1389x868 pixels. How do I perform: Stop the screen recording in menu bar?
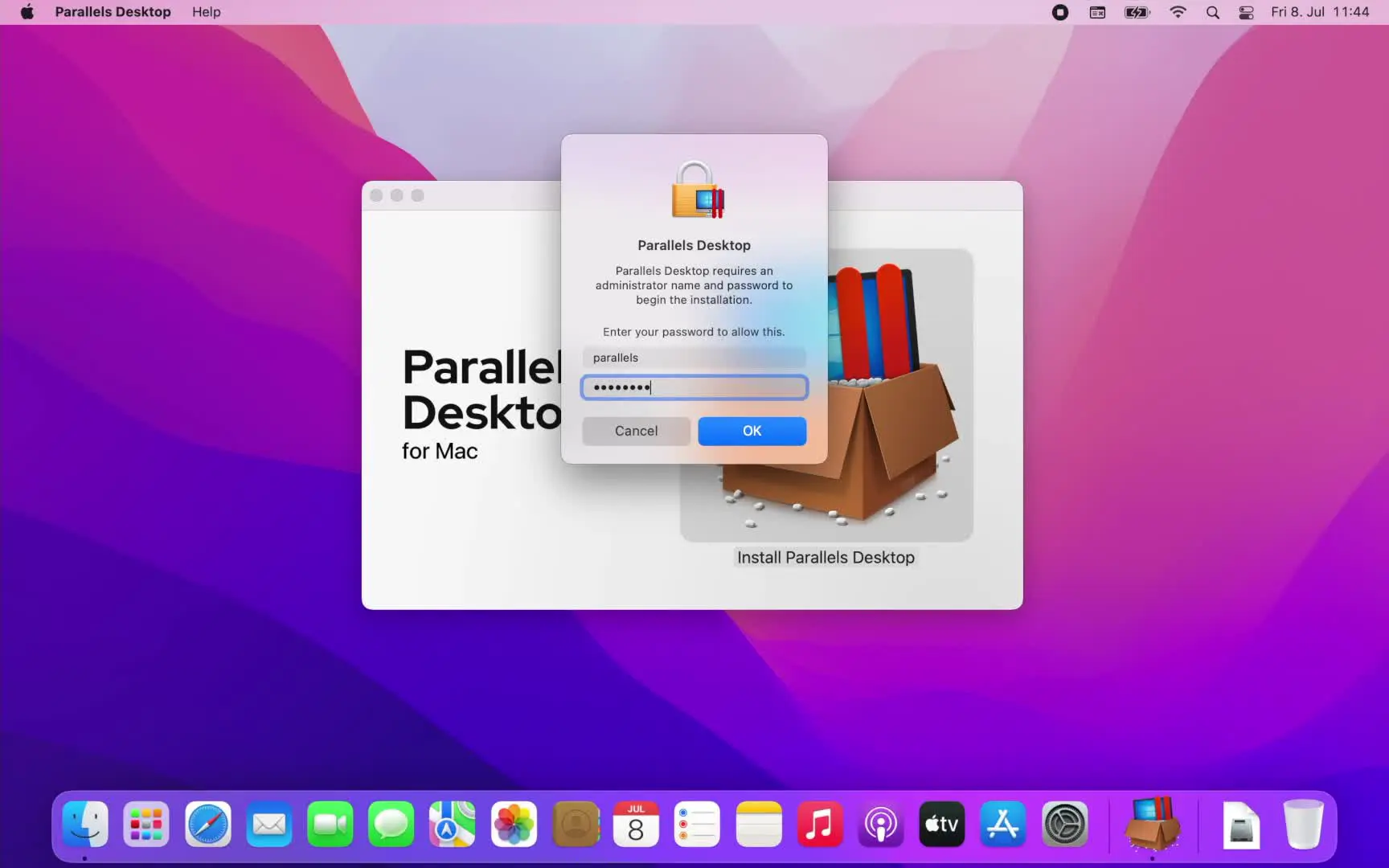[x=1060, y=12]
